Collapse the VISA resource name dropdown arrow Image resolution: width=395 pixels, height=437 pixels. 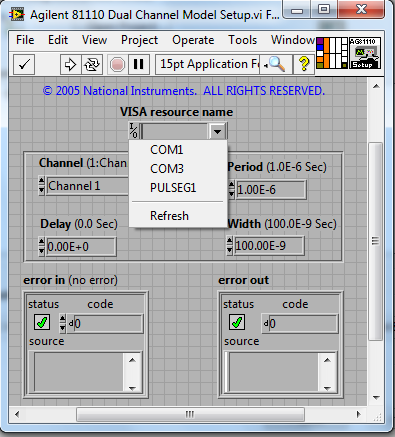pos(217,131)
